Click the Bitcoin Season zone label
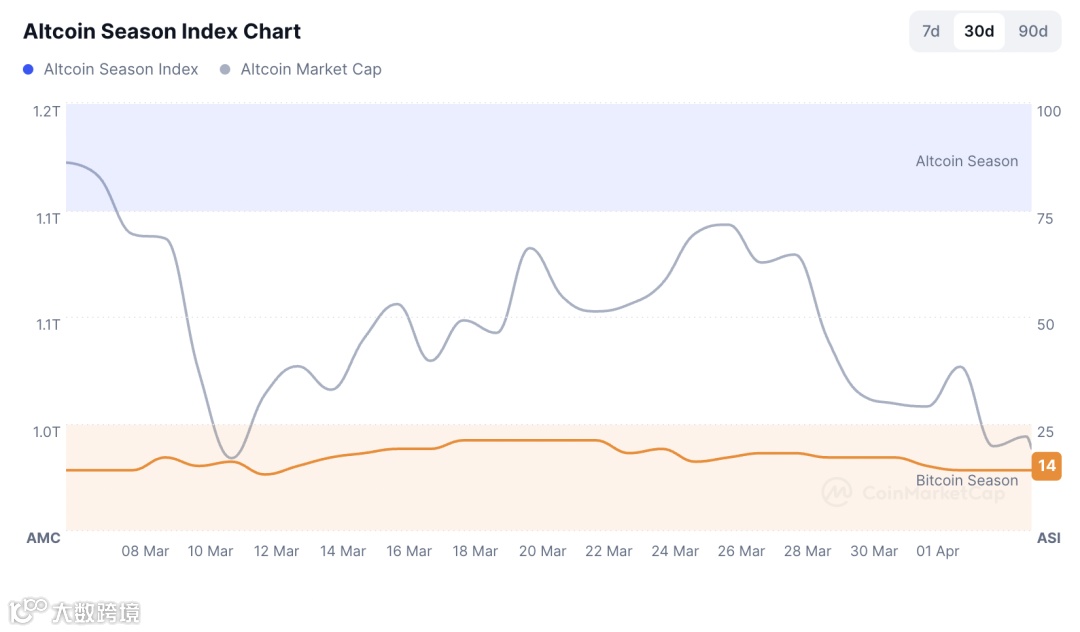The image size is (1080, 632). tap(966, 480)
